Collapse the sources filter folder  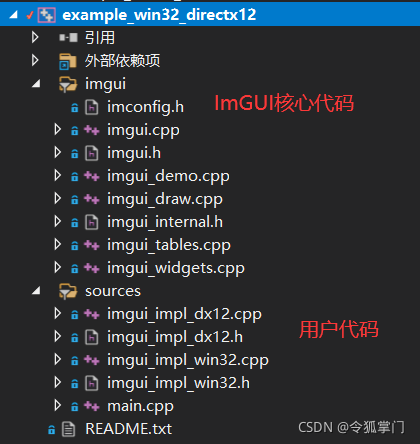pos(36,291)
